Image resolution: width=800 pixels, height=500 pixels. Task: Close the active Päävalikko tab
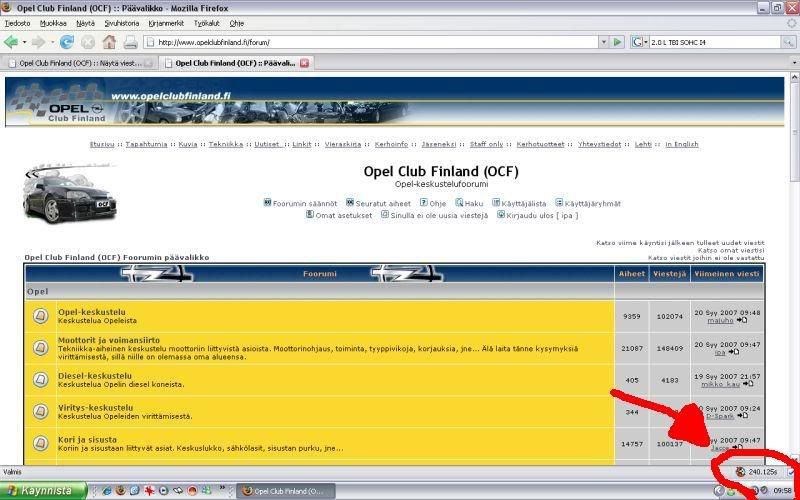[305, 63]
